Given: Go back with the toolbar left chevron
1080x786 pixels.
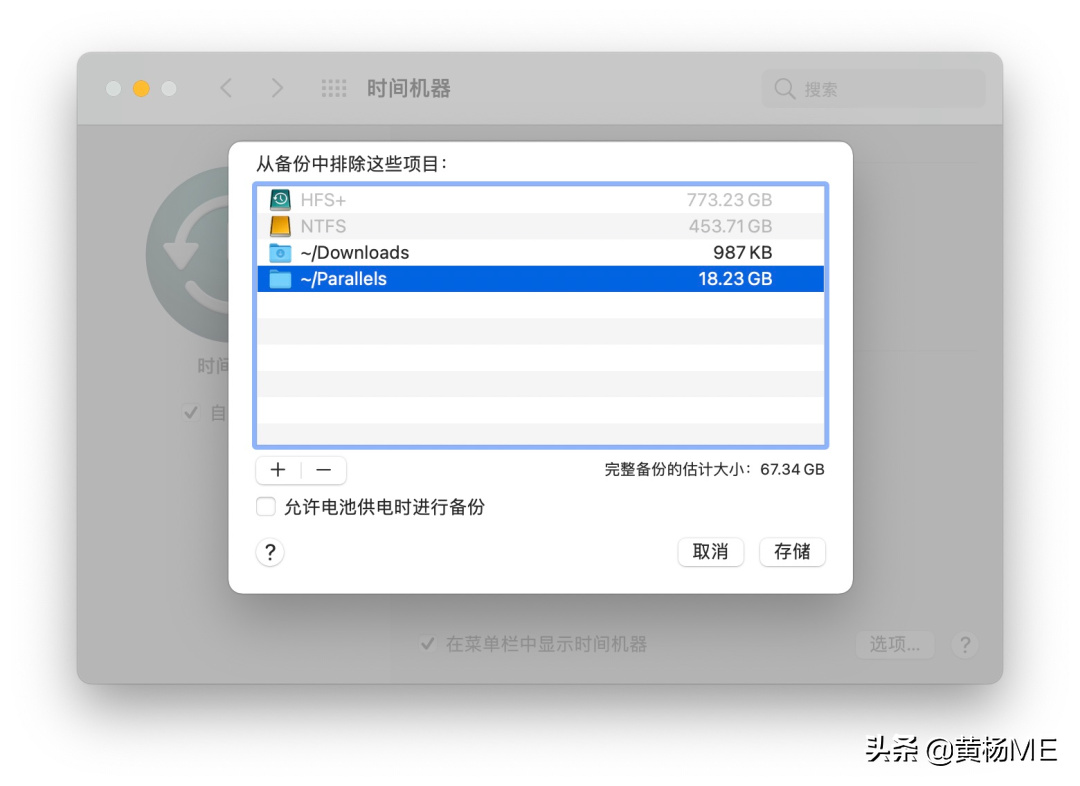Looking at the screenshot, I should click(226, 88).
